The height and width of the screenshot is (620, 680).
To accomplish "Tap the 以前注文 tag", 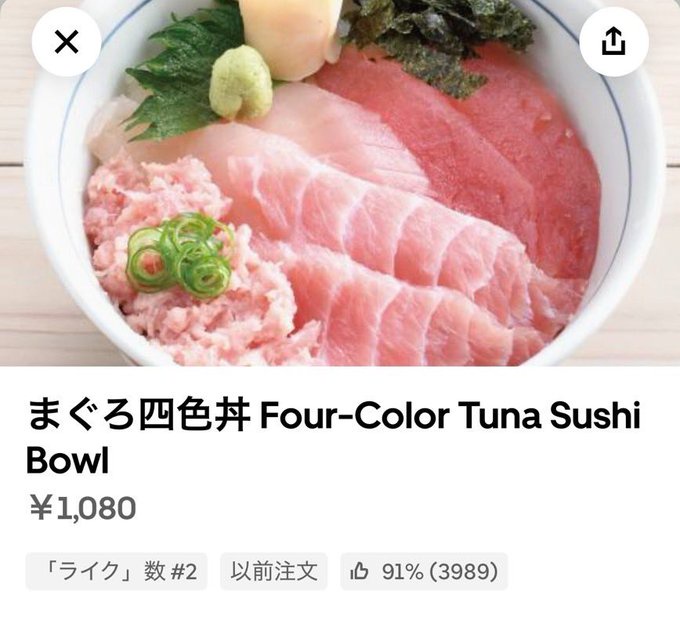I will [x=274, y=571].
